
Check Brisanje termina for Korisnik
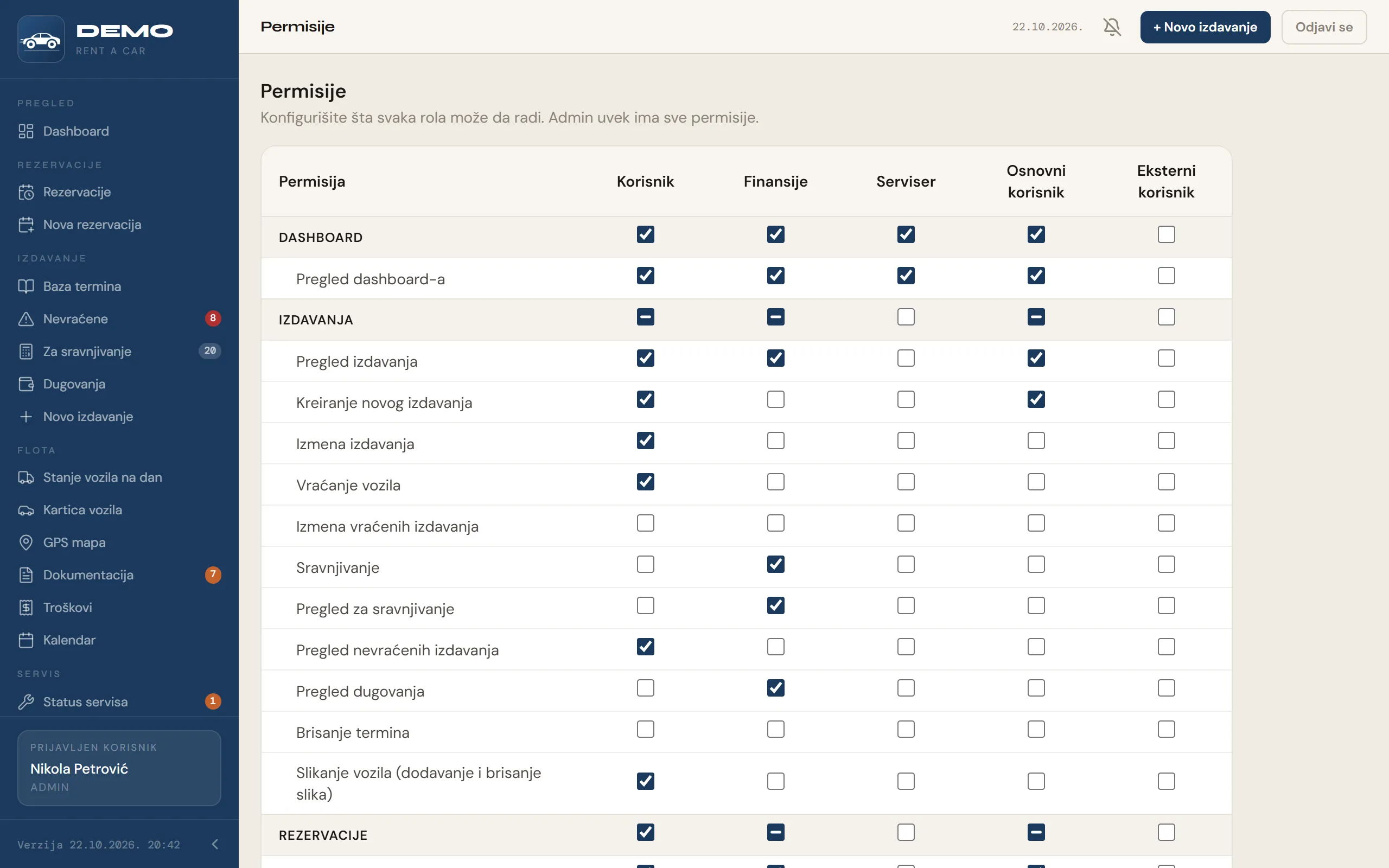(645, 730)
